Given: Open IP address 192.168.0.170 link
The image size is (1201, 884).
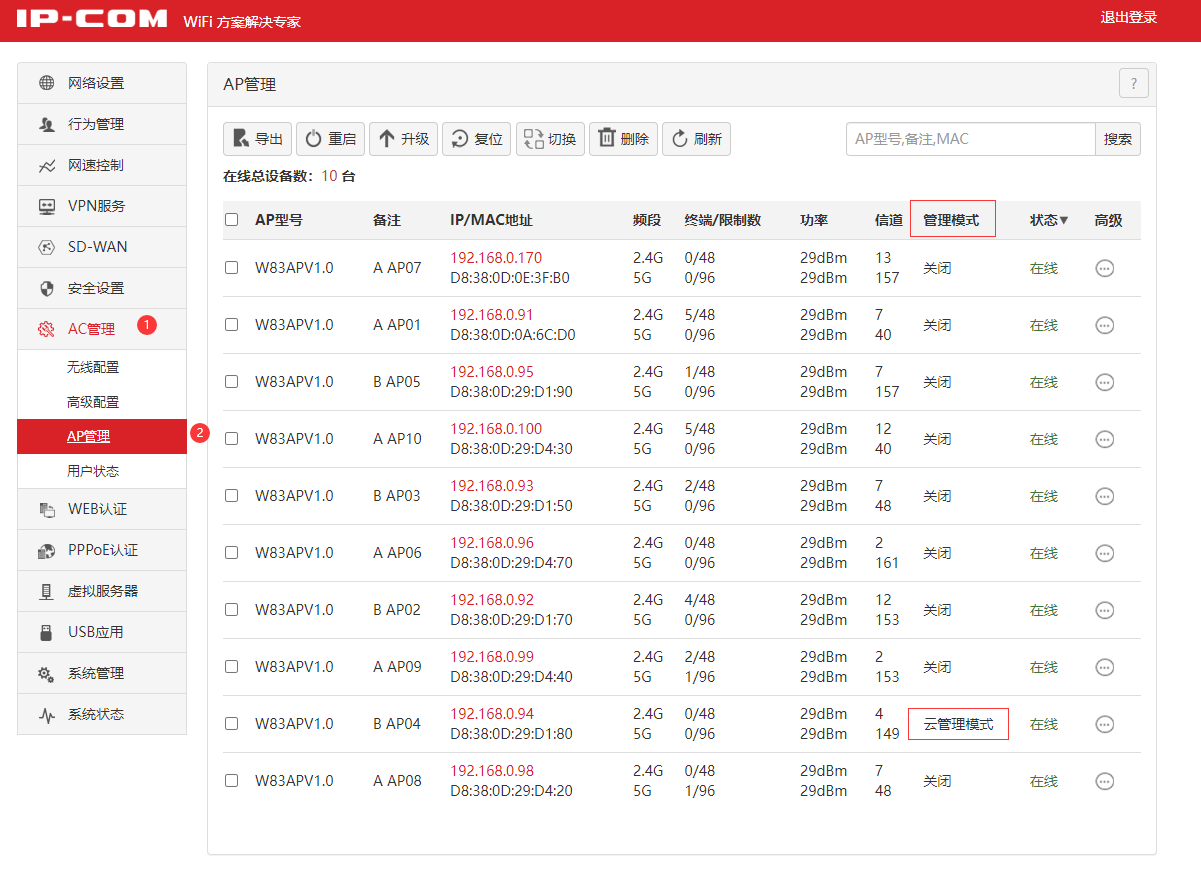Looking at the screenshot, I should (496, 258).
